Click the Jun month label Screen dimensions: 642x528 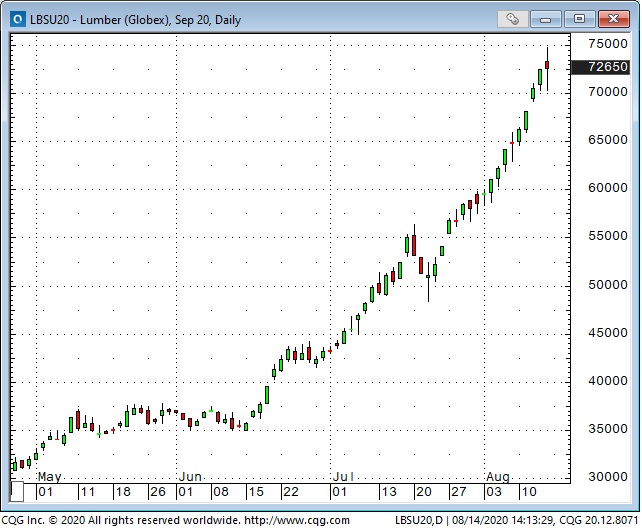(x=190, y=477)
